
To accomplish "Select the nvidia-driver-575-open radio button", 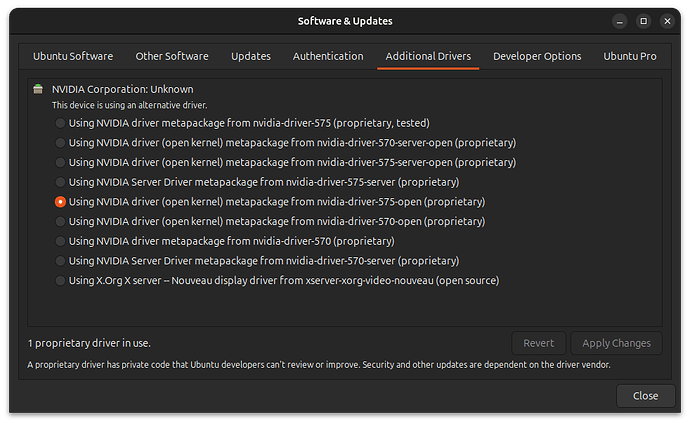I will [61, 202].
